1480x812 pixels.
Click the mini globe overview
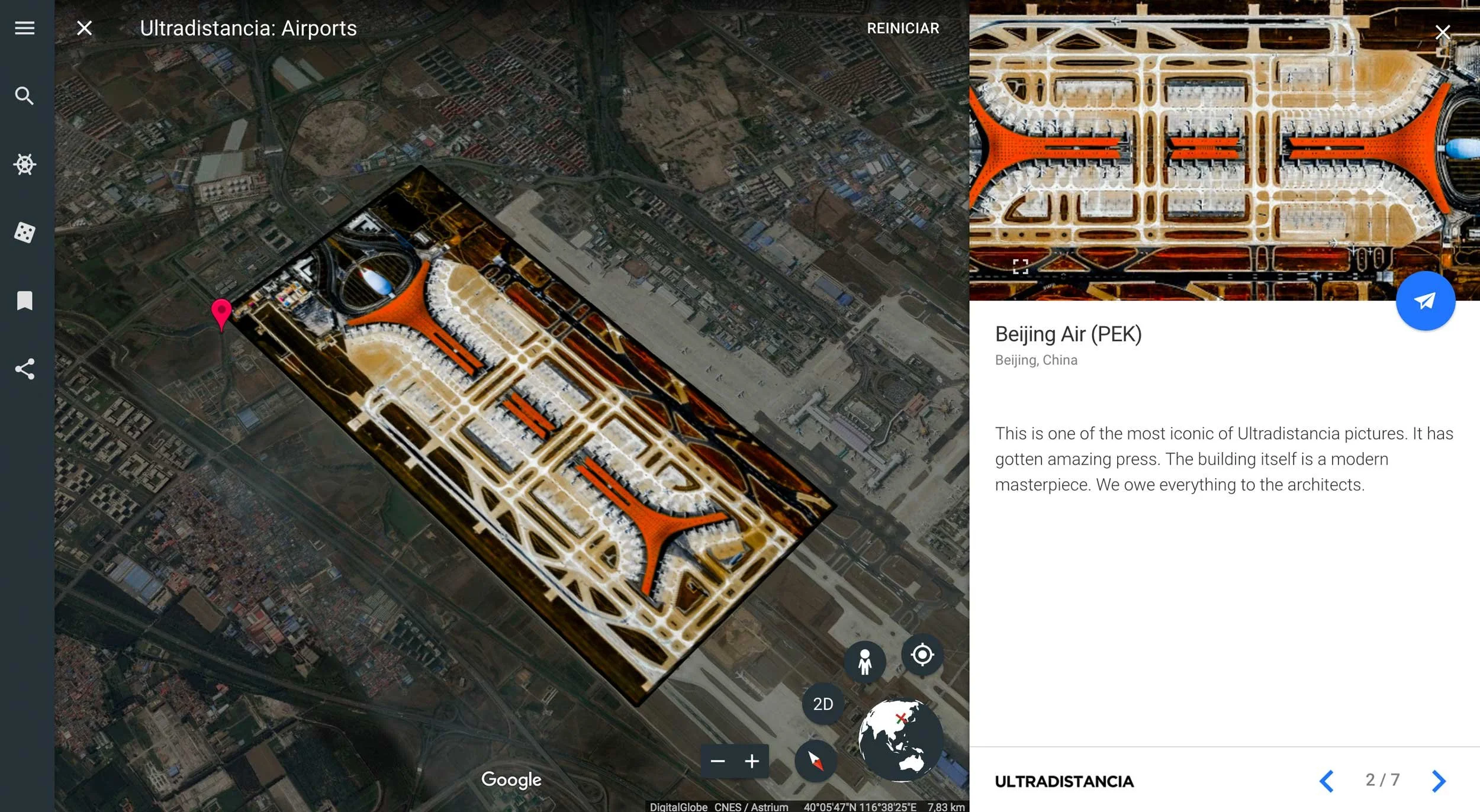tap(900, 740)
